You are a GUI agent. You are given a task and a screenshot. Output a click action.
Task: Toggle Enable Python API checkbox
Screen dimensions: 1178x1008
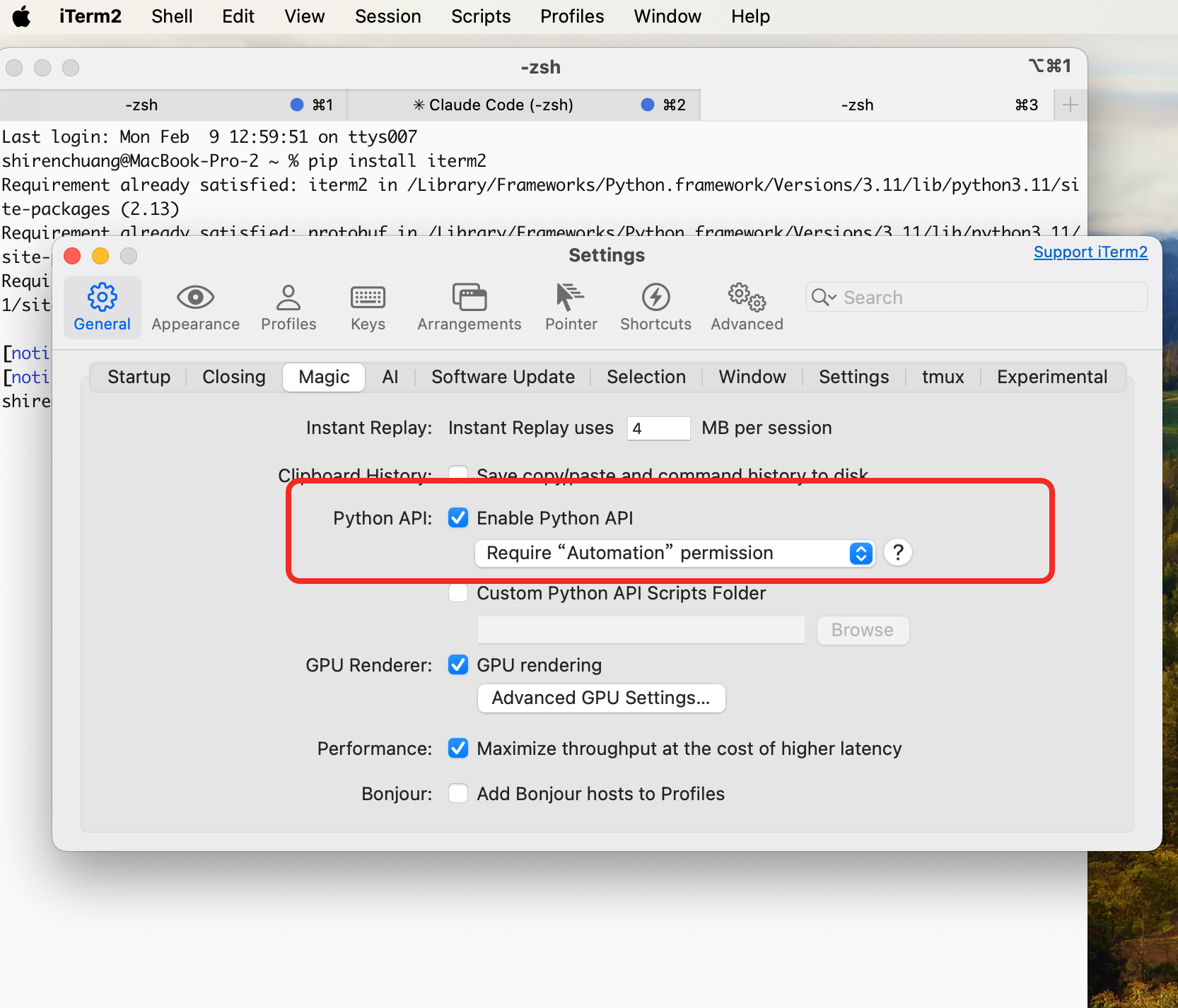point(458,518)
